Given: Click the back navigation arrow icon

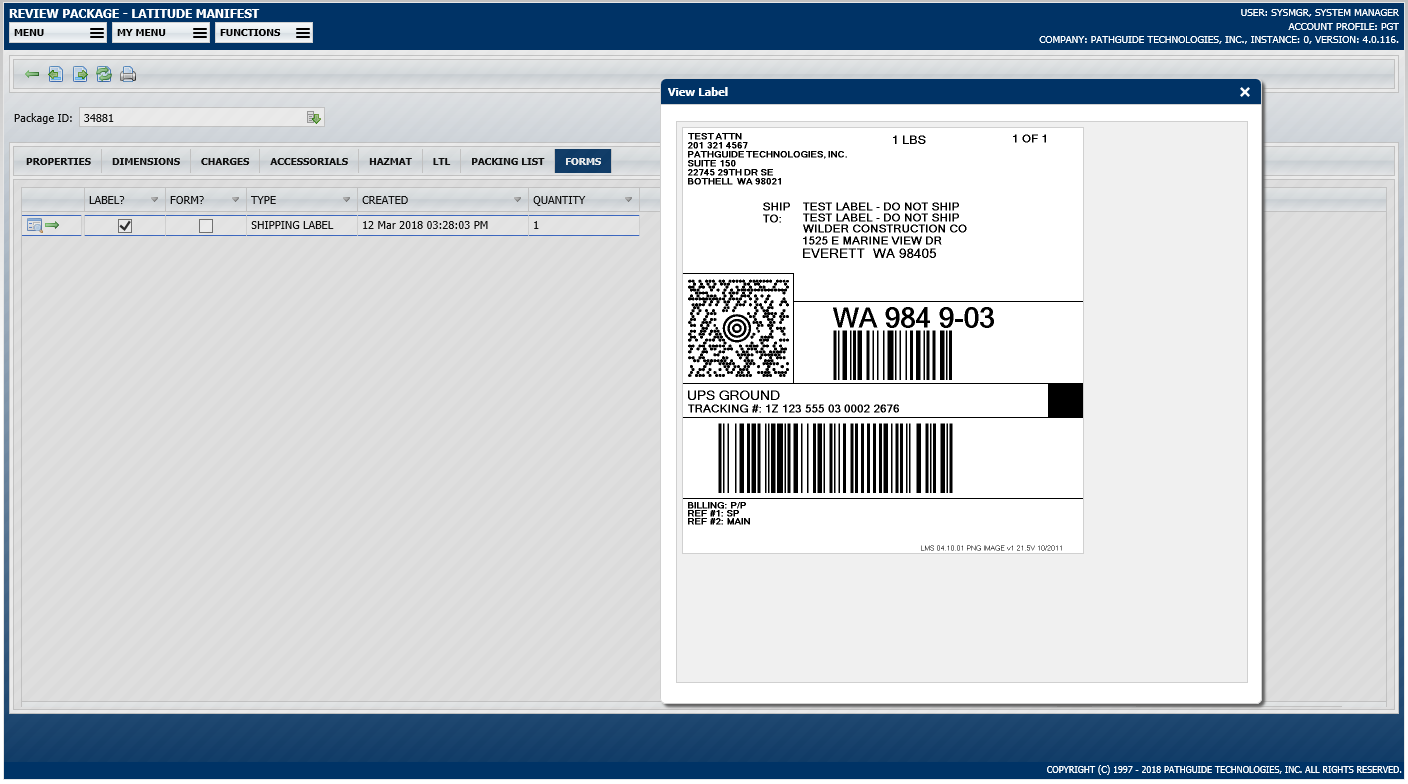Looking at the screenshot, I should (x=32, y=74).
